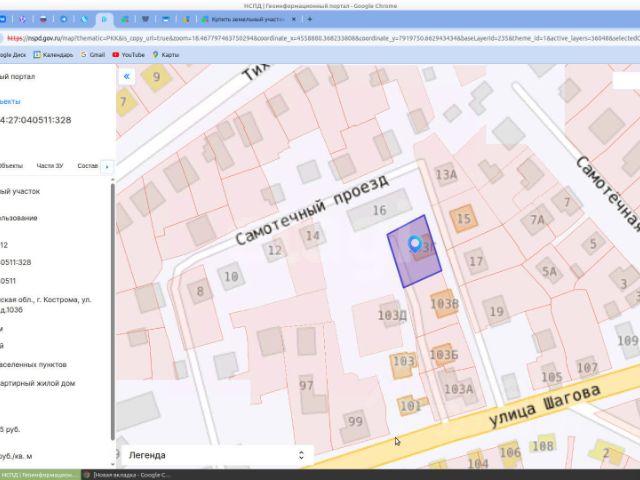
Task: Click orange building 103В on the map
Action: point(444,304)
